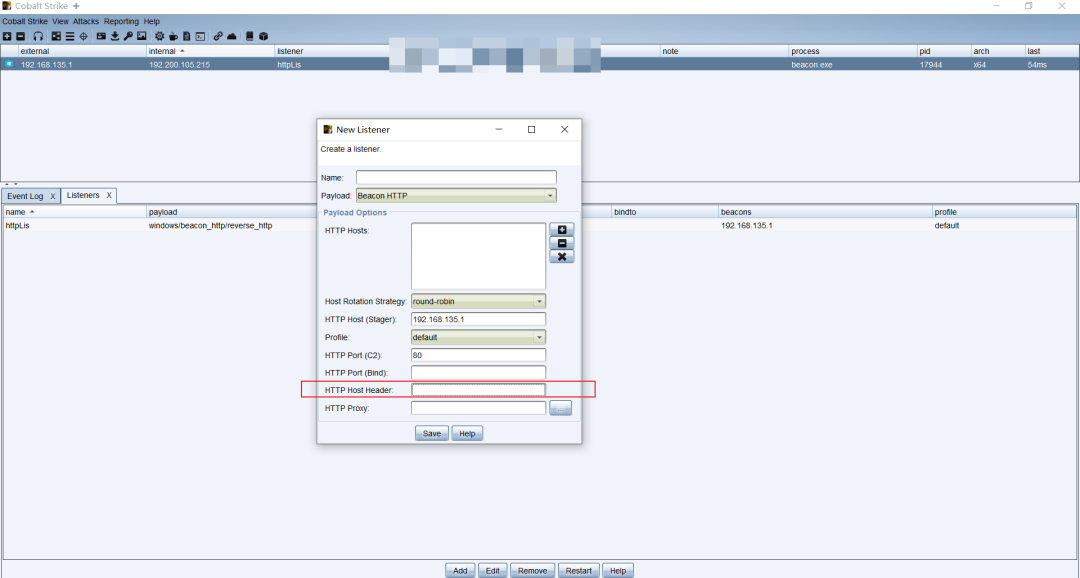
Task: Focus the HTTP Proxy text field
Action: (478, 408)
